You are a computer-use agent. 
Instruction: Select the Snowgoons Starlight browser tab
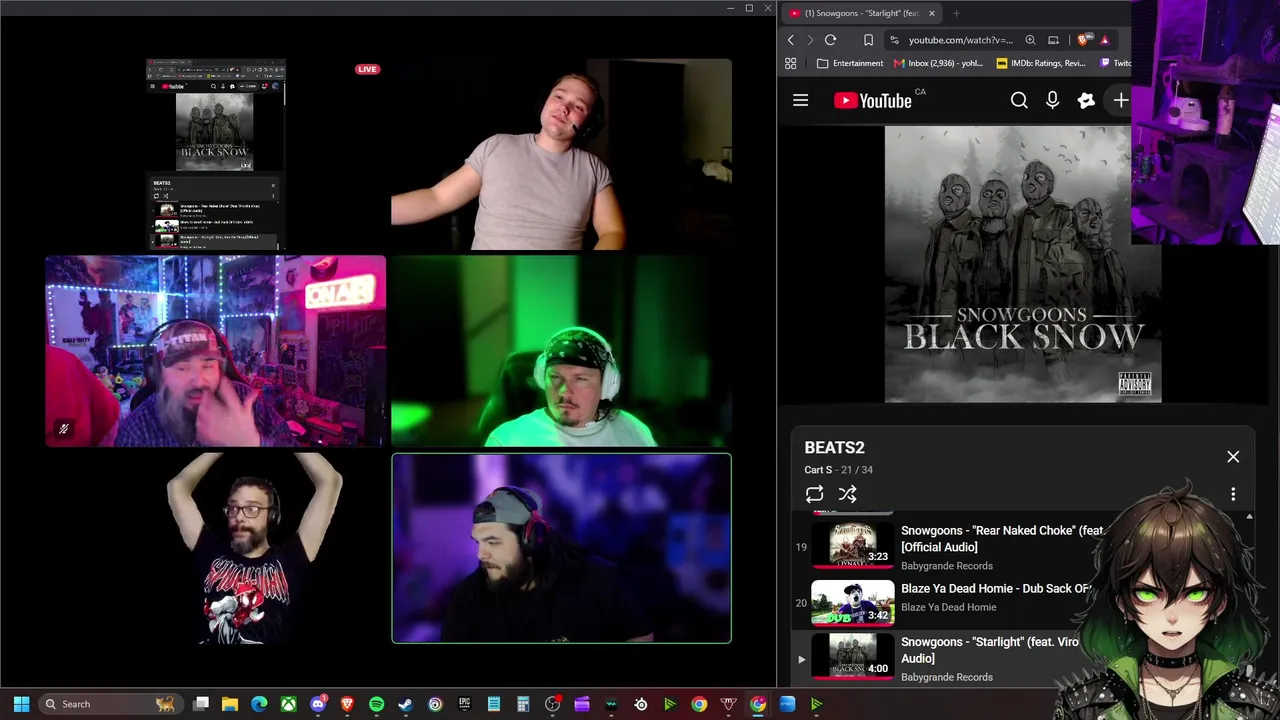tap(860, 13)
